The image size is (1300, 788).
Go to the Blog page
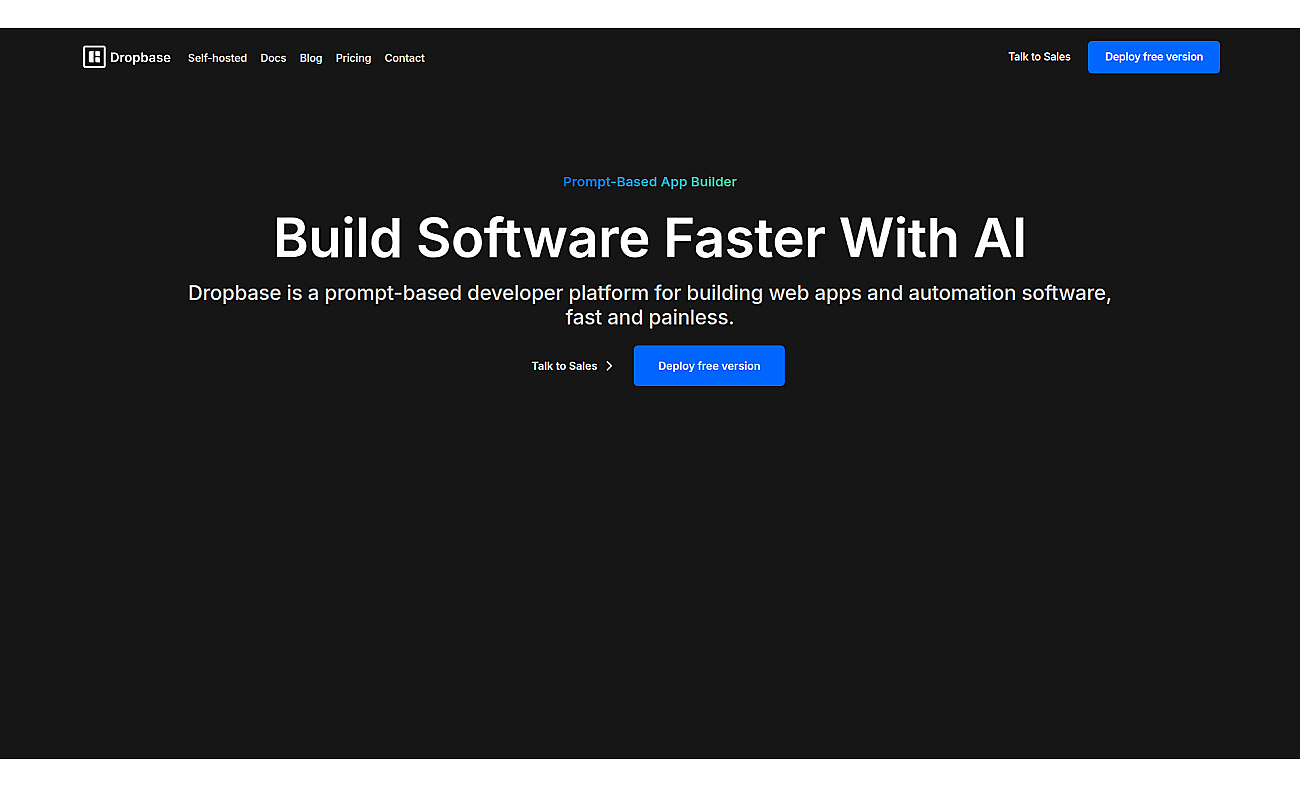[311, 58]
